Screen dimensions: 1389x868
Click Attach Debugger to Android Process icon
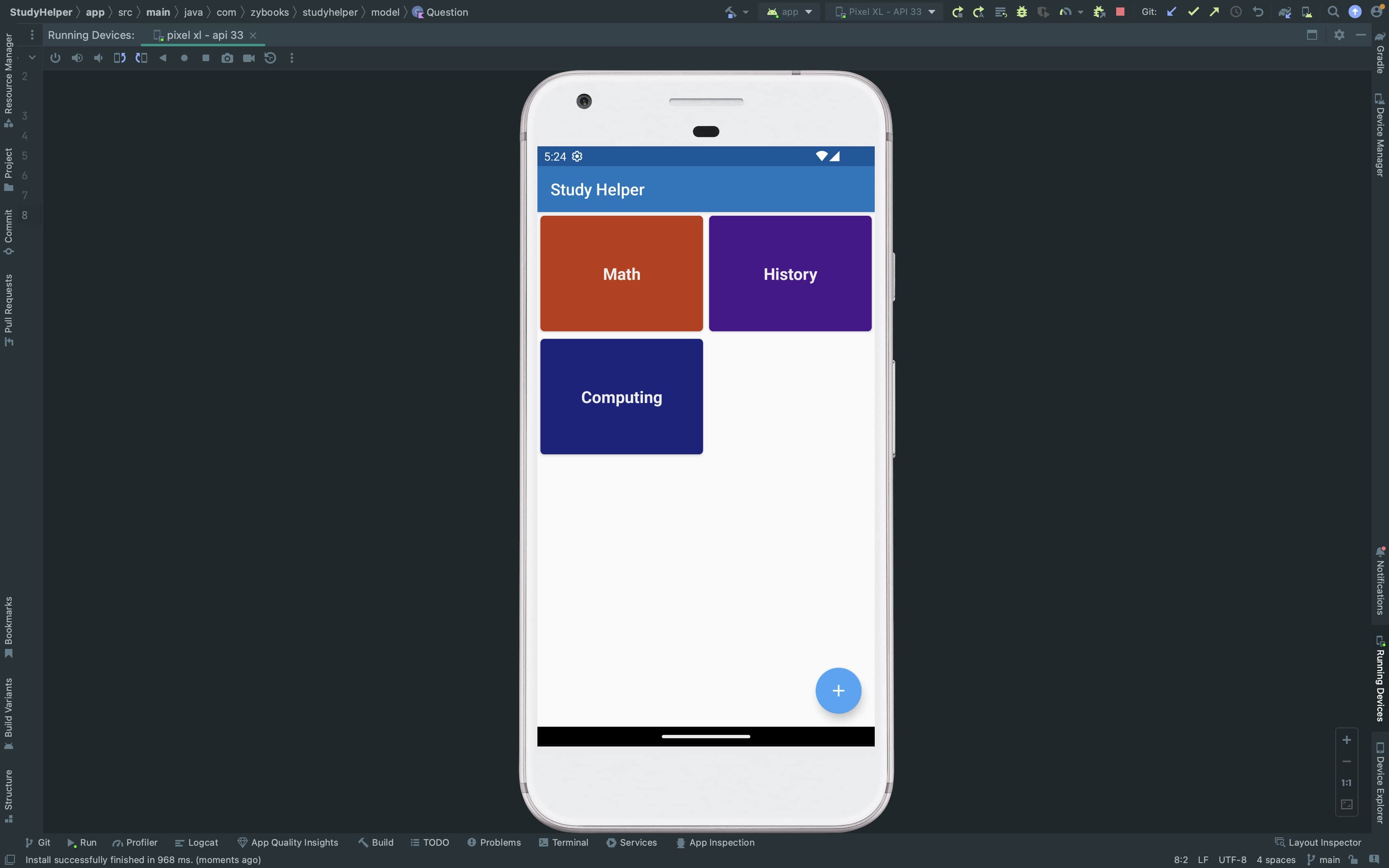point(1098,12)
